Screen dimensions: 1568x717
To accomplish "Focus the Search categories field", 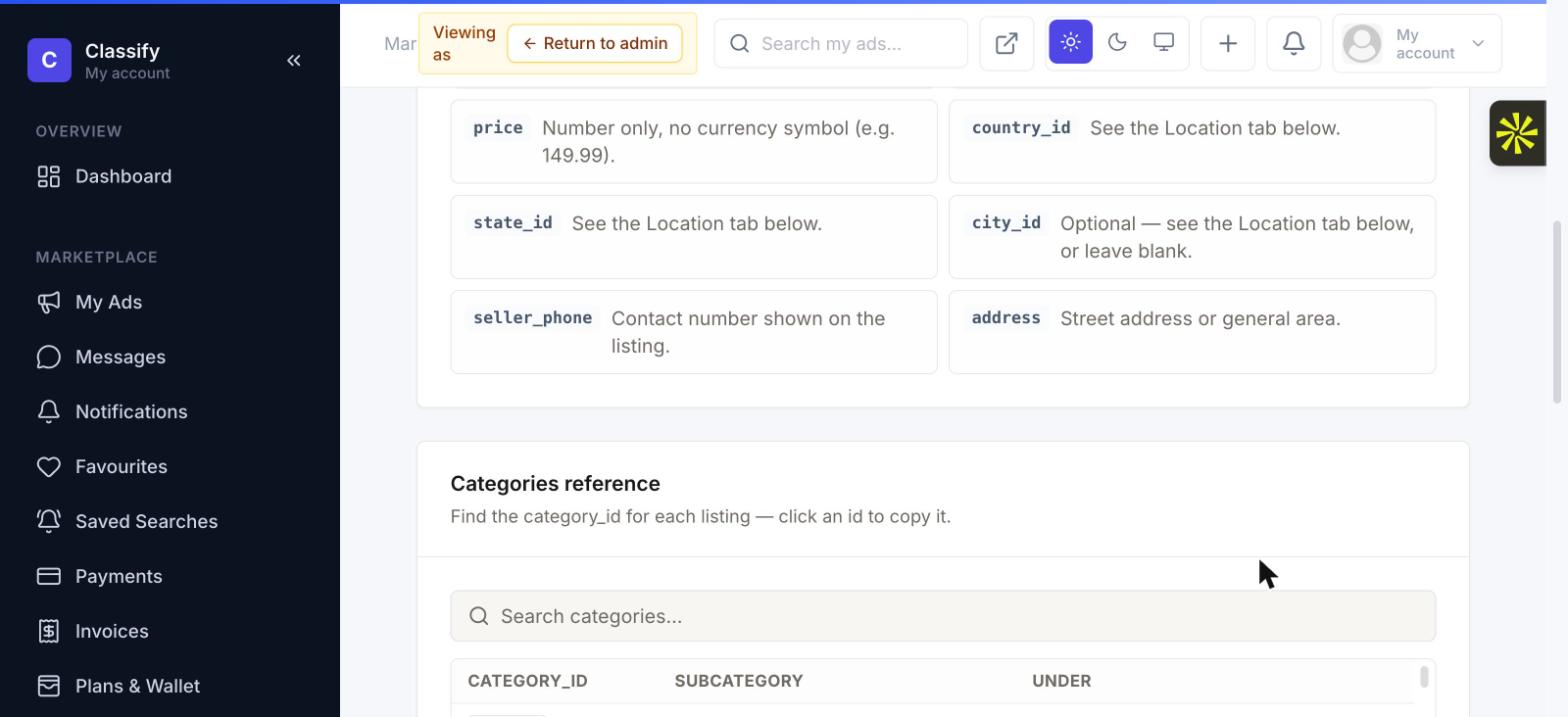I will click(x=943, y=616).
